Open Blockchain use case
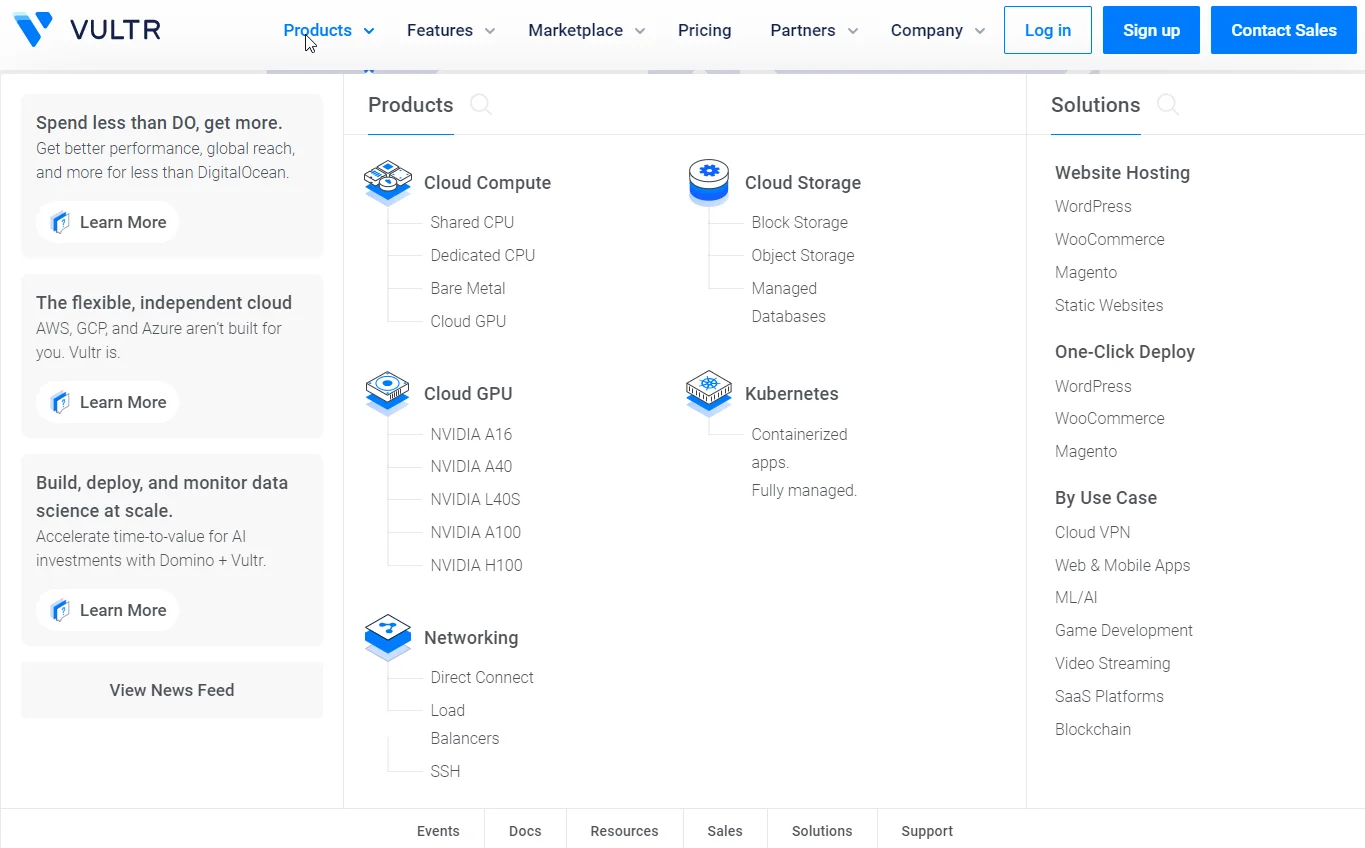Image resolution: width=1365 pixels, height=848 pixels. (1093, 729)
